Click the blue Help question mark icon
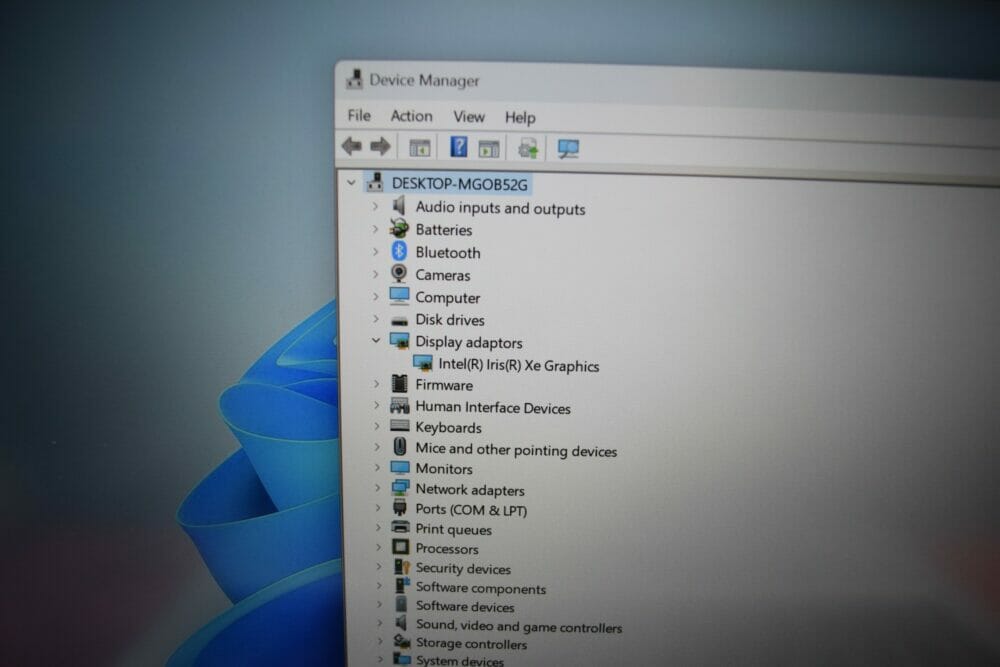Screen dimensions: 1000x667 pos(458,147)
